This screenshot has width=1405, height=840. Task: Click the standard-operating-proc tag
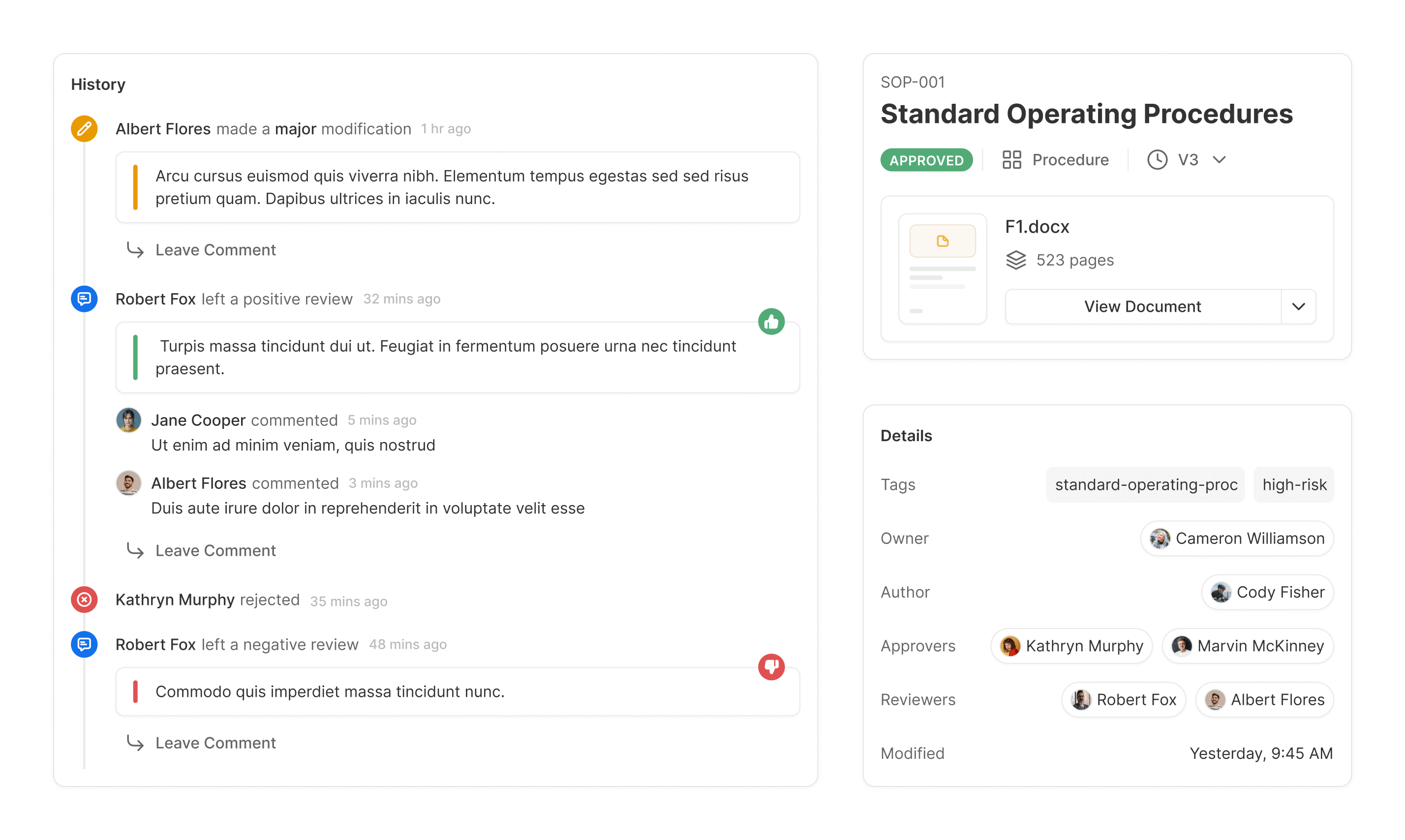(1145, 484)
